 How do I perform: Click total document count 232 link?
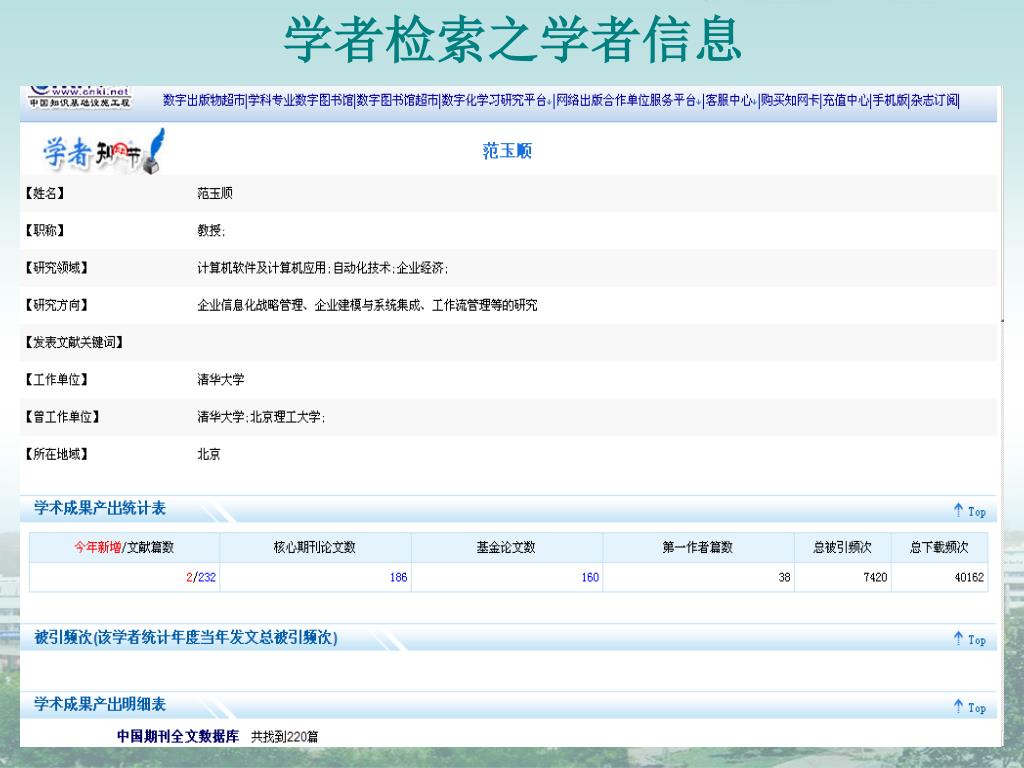(x=207, y=577)
